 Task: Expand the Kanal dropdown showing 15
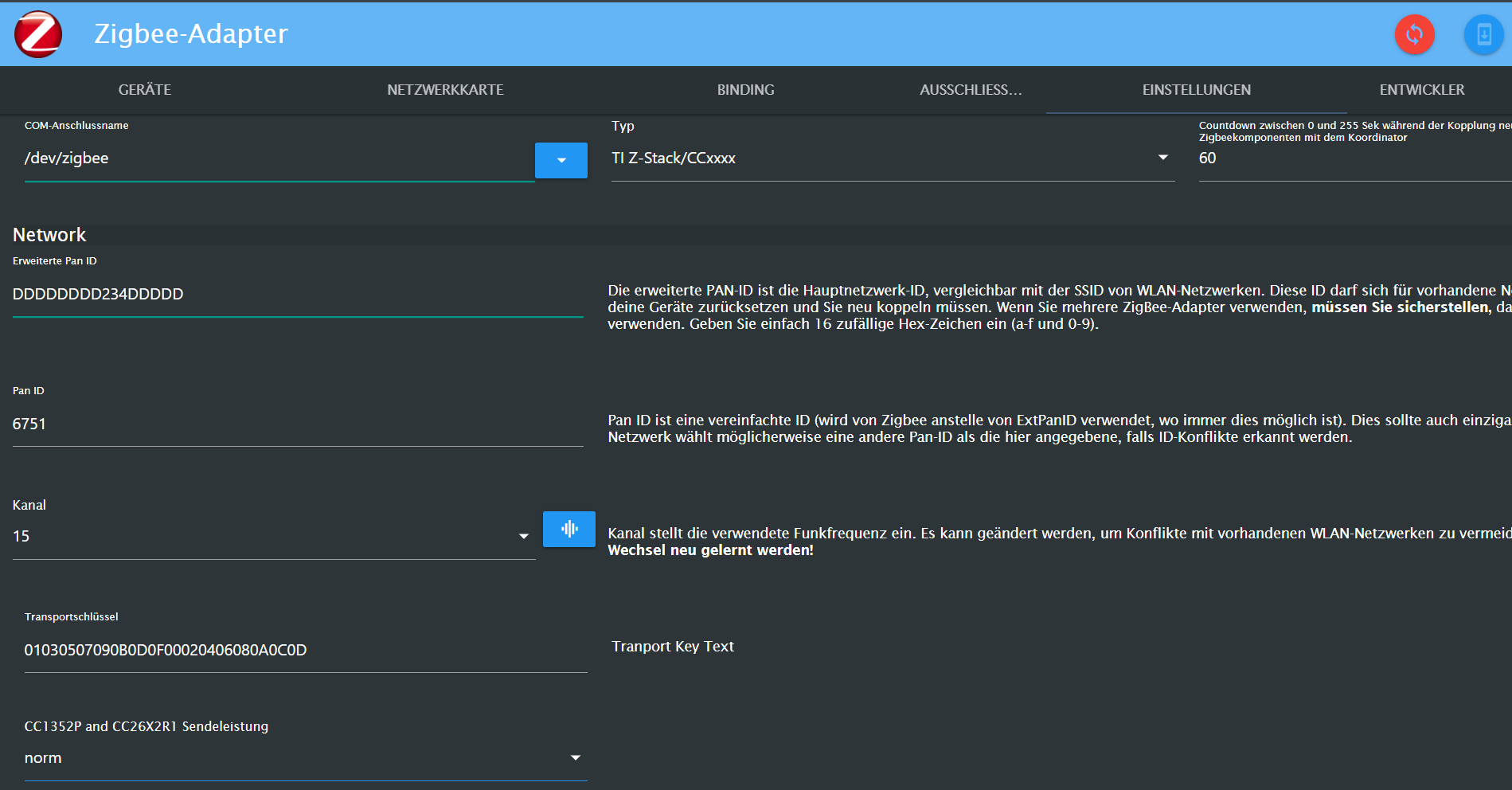point(274,537)
